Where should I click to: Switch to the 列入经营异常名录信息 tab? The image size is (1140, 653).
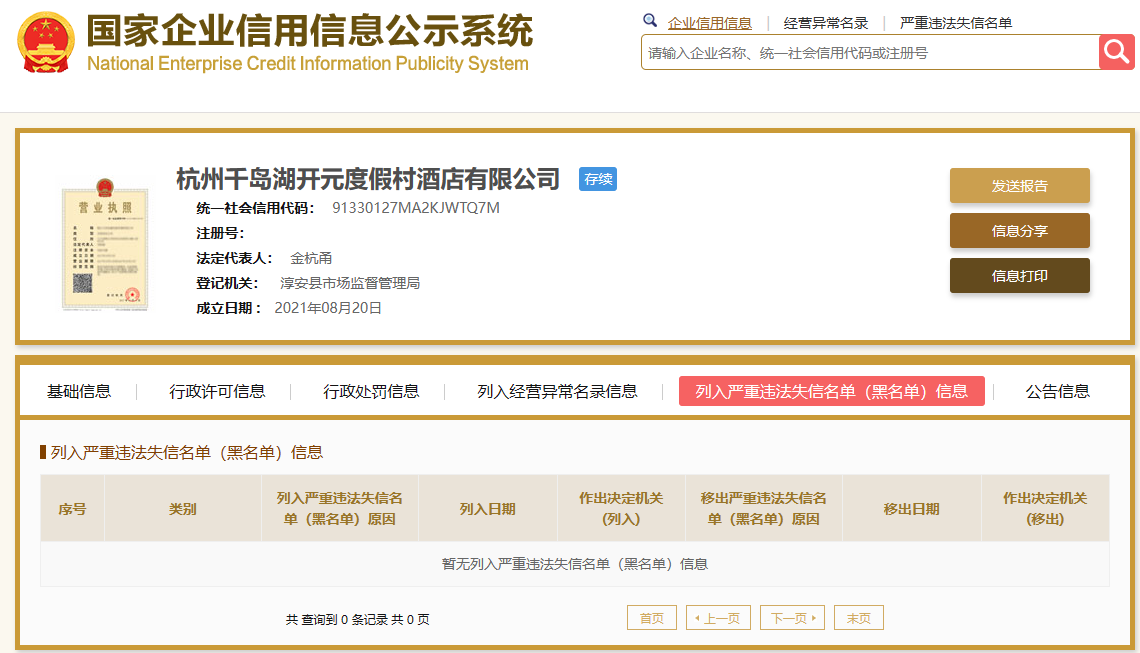click(557, 391)
